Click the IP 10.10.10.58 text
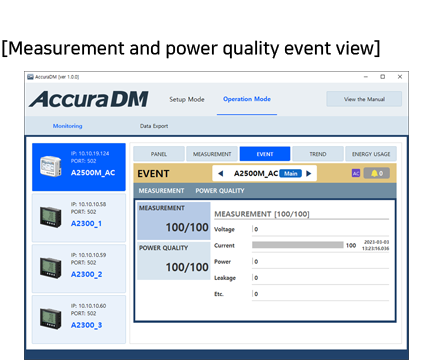This screenshot has height=361, width=433. 88,204
